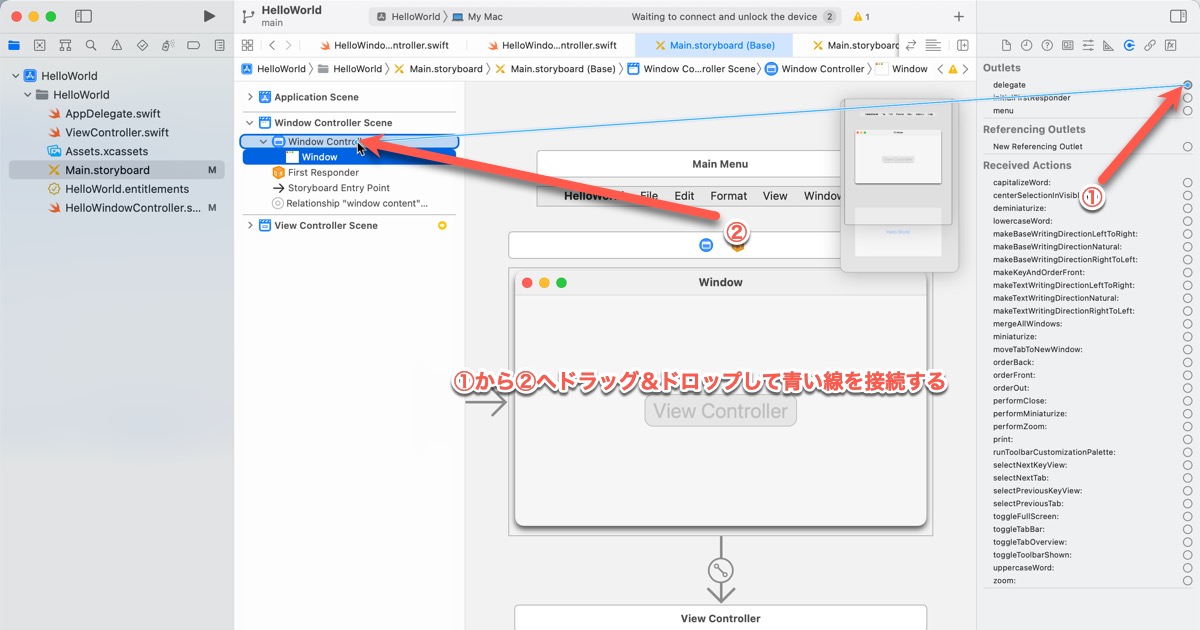
Task: Collapse the Window Controller outline item
Action: (x=264, y=142)
